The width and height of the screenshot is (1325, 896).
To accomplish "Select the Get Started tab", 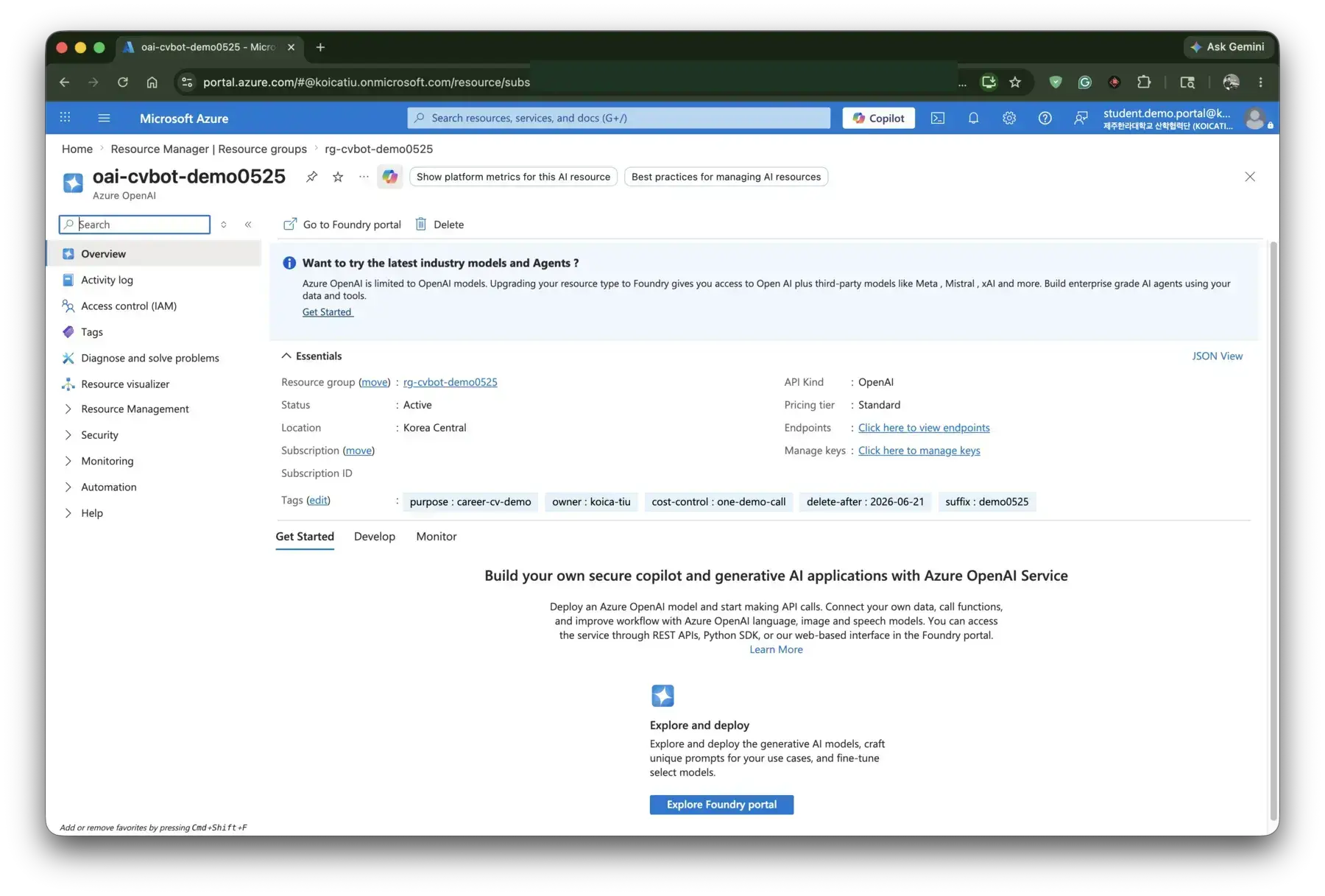I will [305, 537].
